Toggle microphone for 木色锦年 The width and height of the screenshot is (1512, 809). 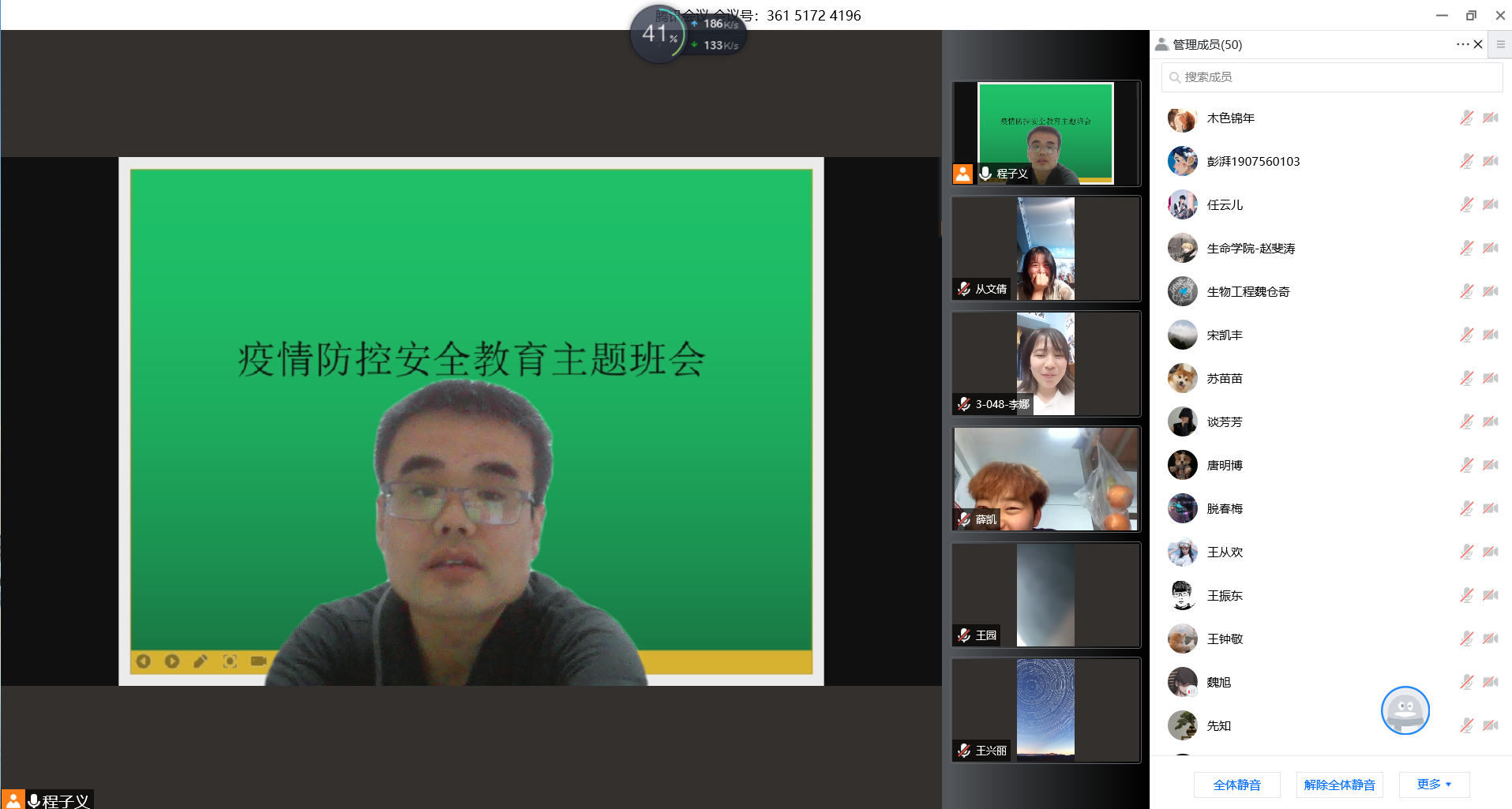click(1466, 118)
